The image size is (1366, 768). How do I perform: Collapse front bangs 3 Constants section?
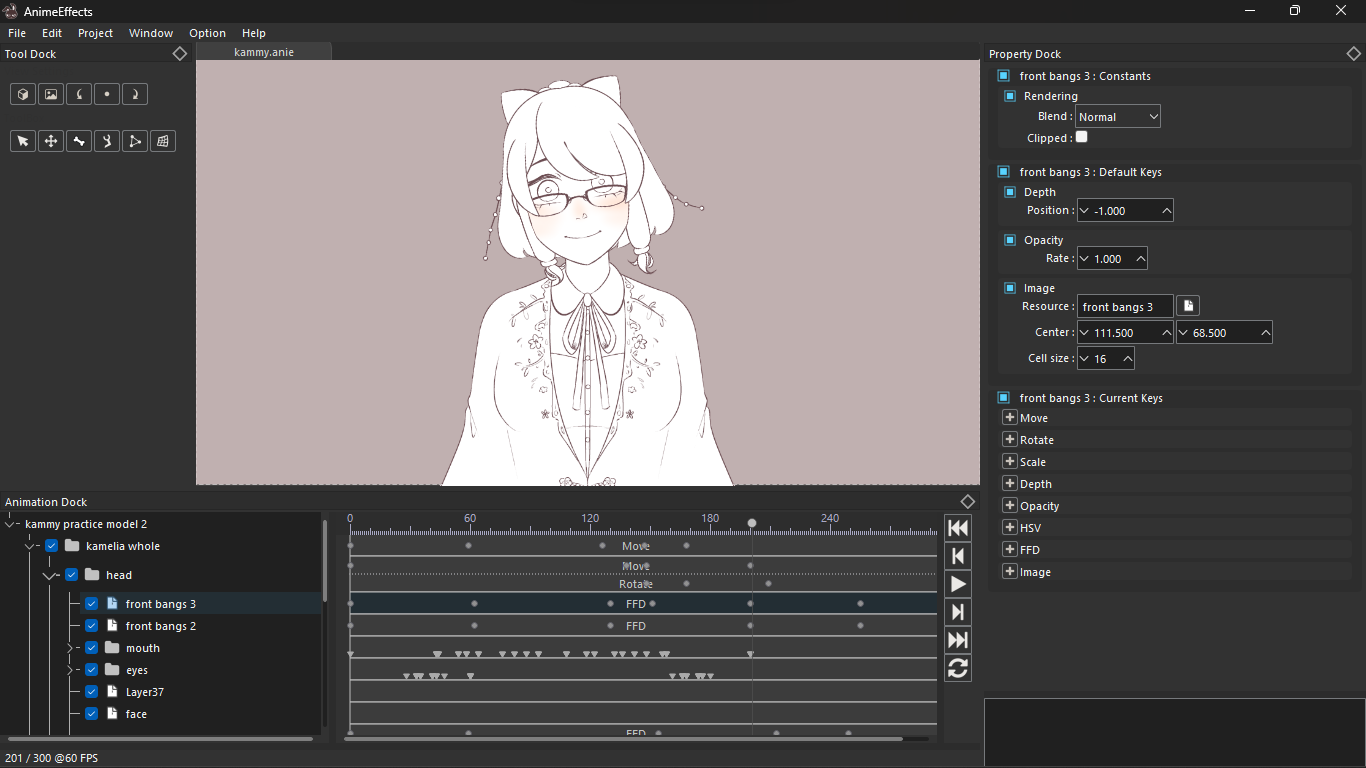click(1003, 76)
